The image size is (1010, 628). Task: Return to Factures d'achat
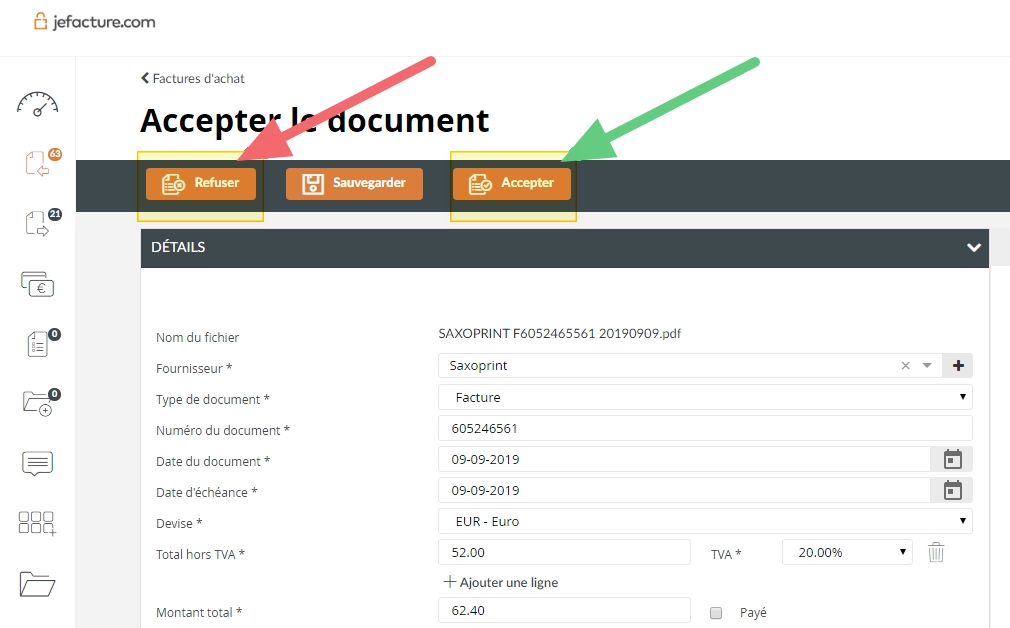click(192, 78)
